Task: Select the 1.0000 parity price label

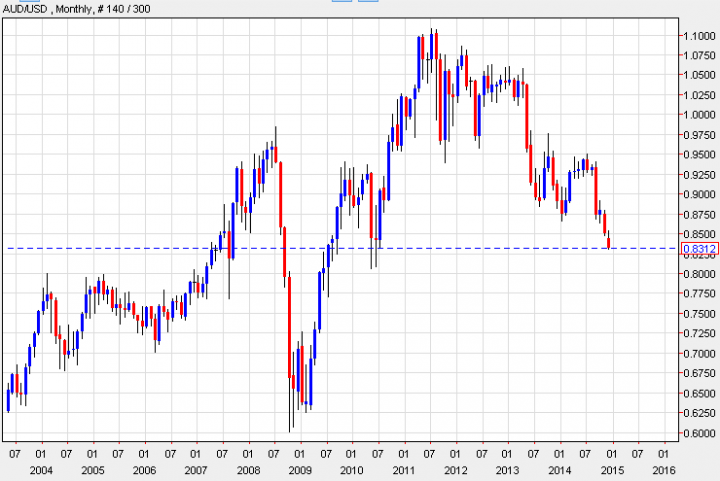Action: click(699, 115)
